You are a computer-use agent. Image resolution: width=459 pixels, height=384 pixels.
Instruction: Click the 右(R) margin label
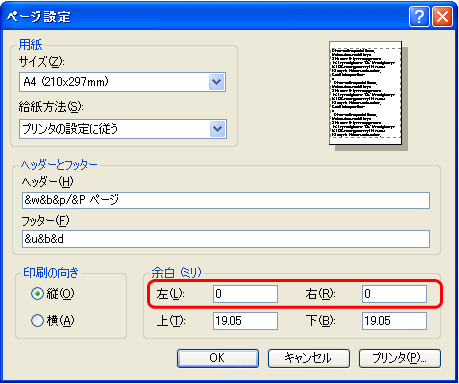[320, 294]
